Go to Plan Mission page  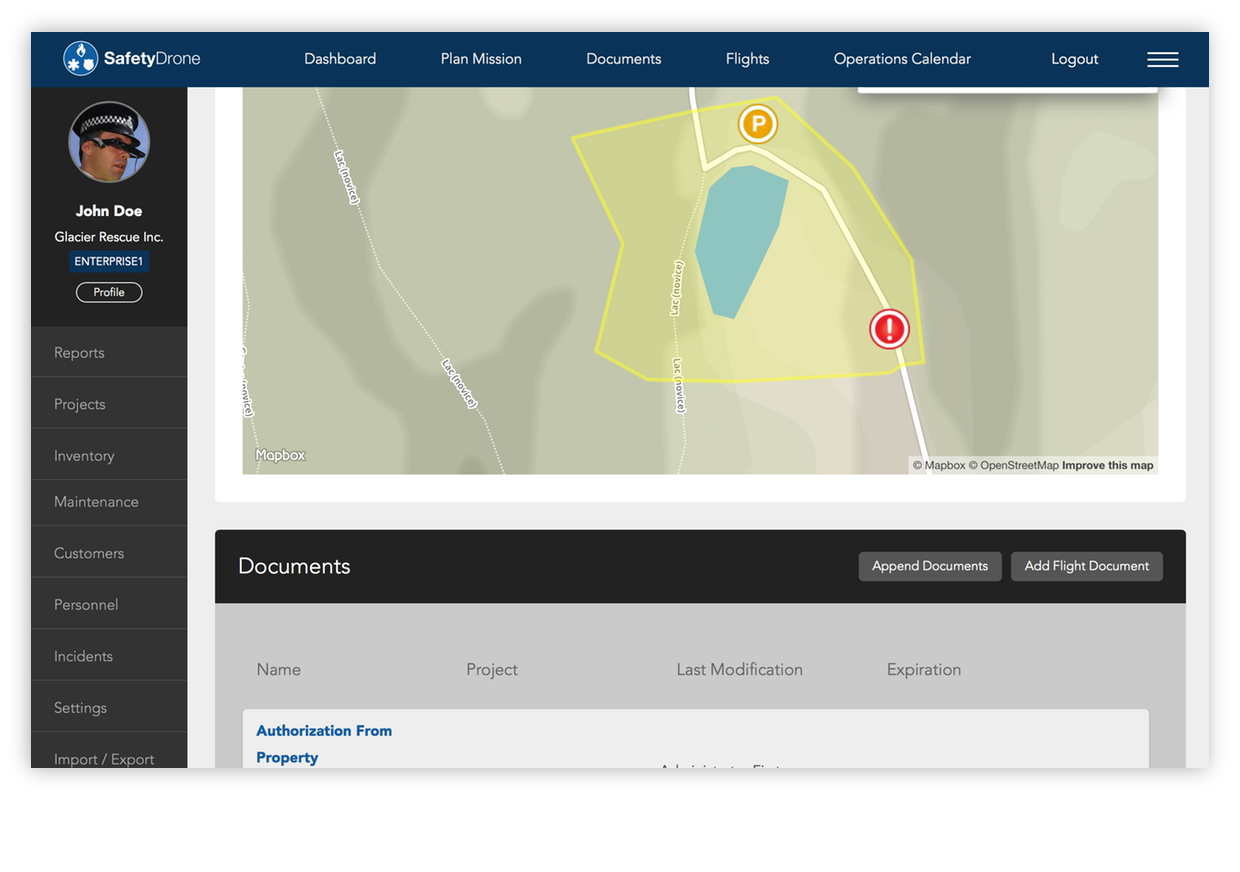click(x=481, y=59)
